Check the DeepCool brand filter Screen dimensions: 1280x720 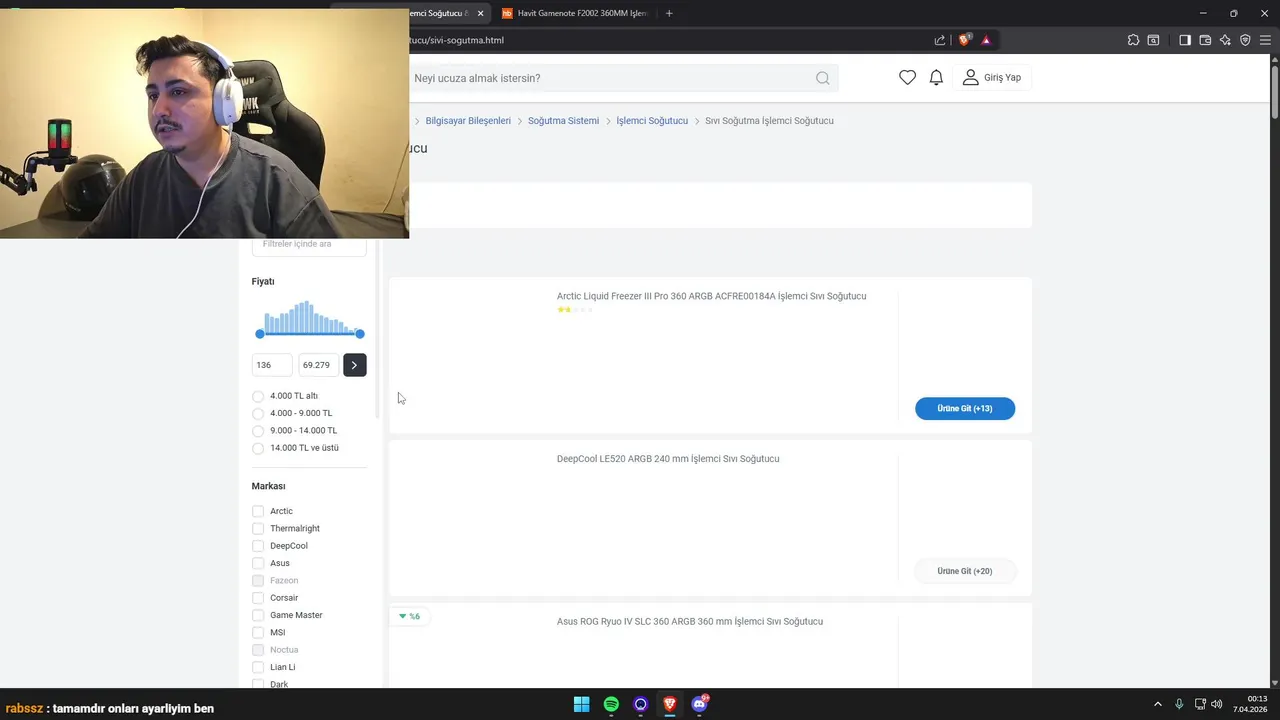(x=258, y=546)
